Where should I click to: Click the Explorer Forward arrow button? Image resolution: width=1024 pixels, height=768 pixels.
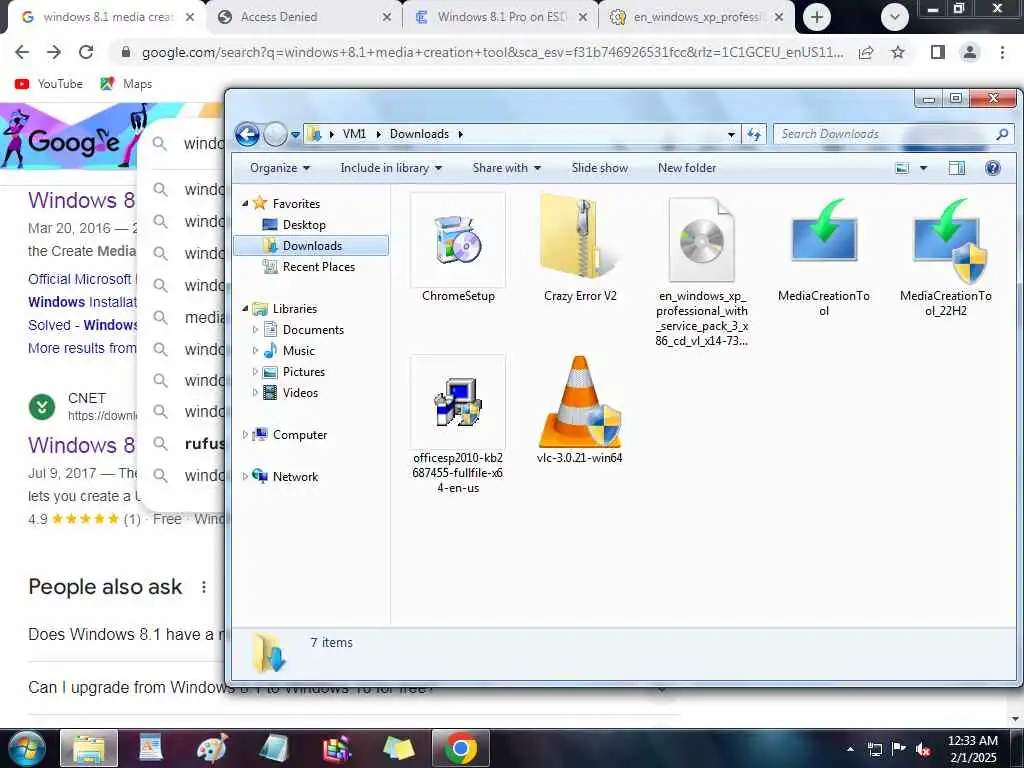coord(276,135)
